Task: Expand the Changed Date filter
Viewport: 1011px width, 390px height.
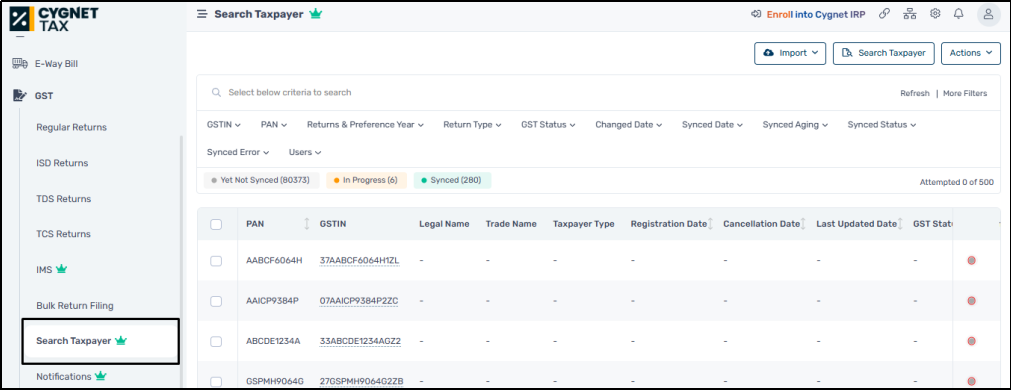Action: [629, 124]
